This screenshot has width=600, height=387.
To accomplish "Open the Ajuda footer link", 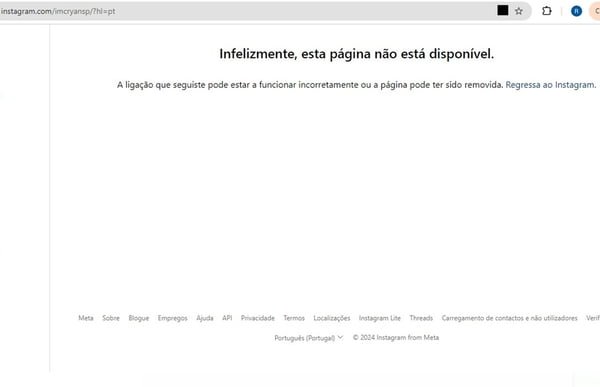I will coord(205,318).
